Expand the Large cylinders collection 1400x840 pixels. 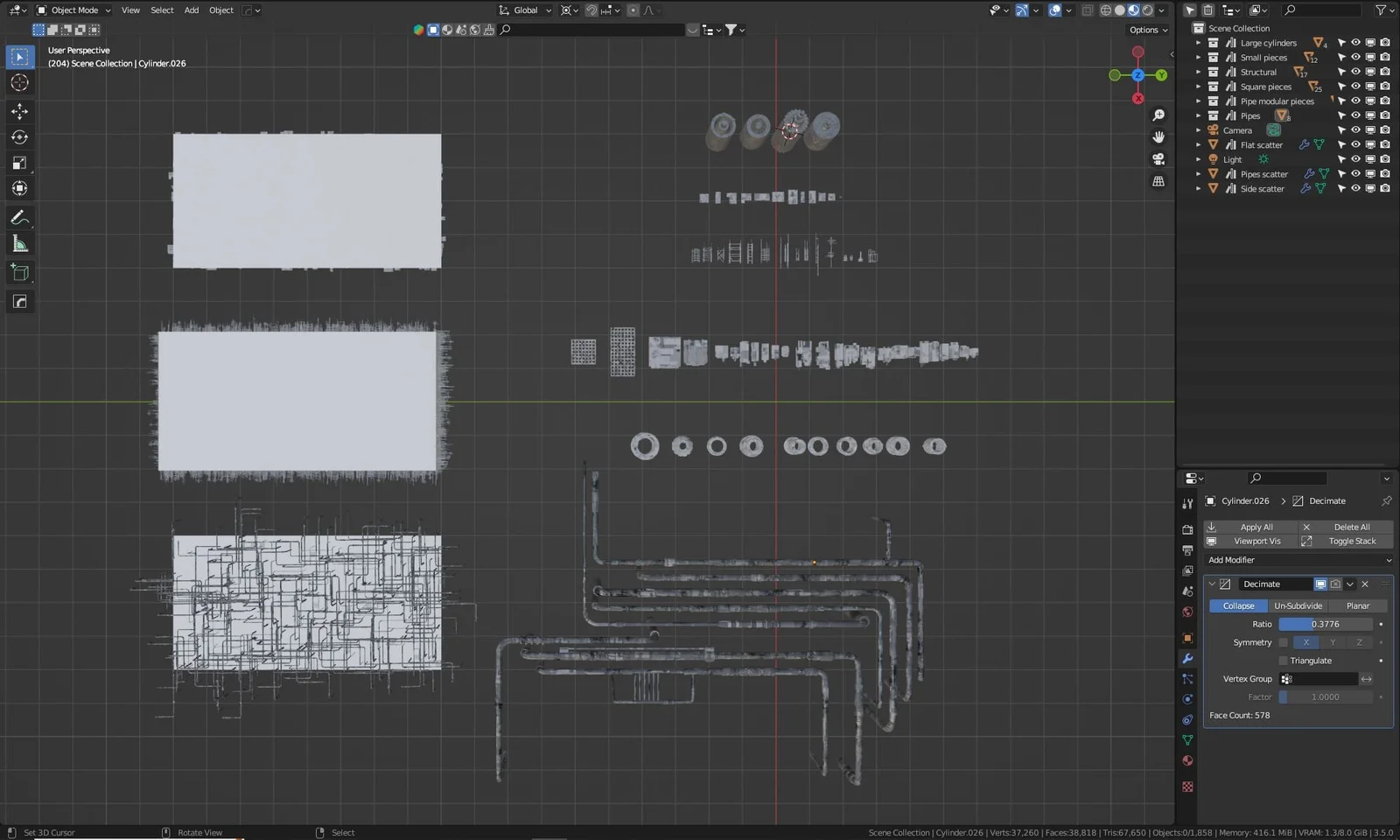pos(1198,43)
